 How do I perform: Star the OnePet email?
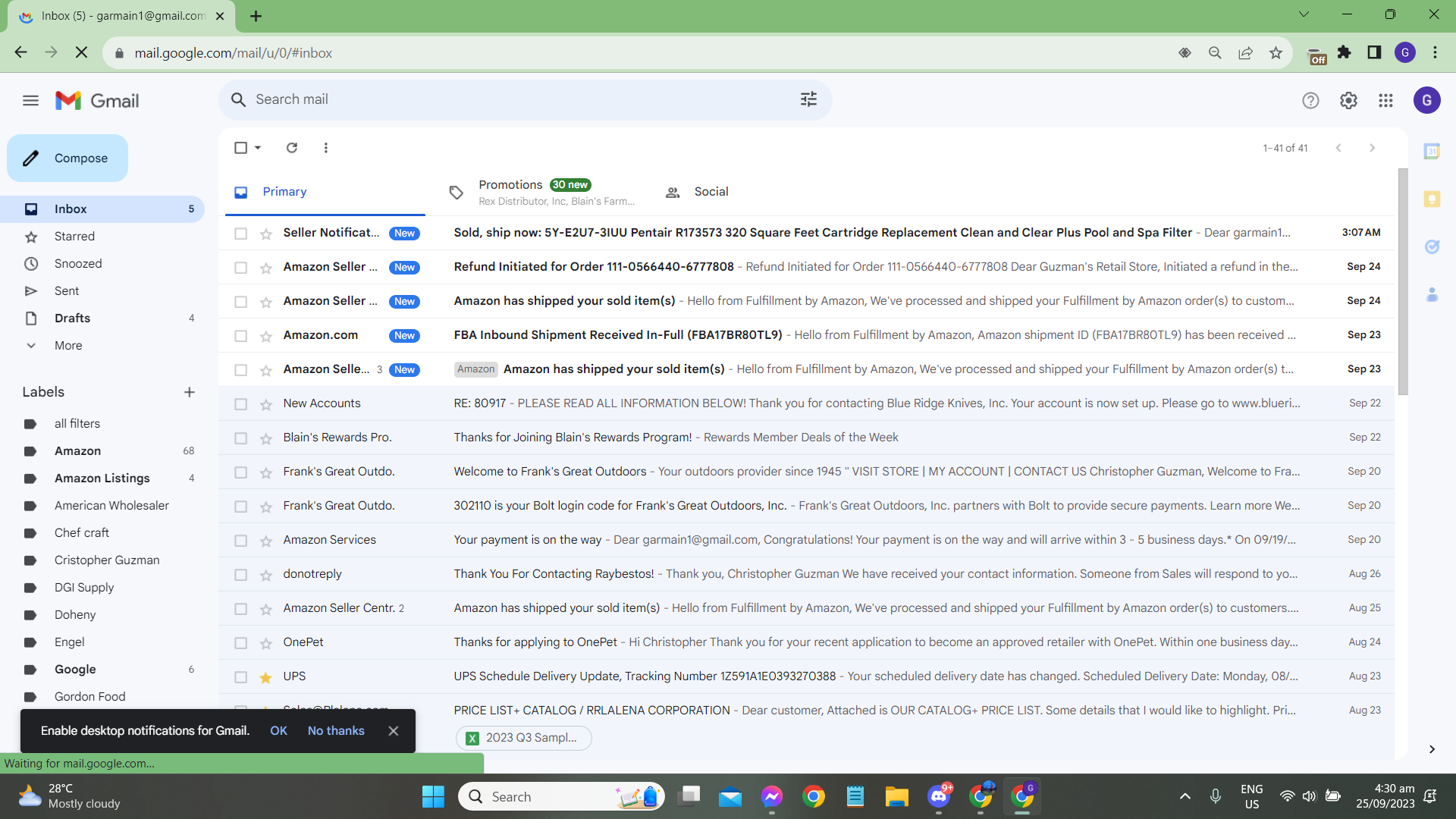pos(266,643)
